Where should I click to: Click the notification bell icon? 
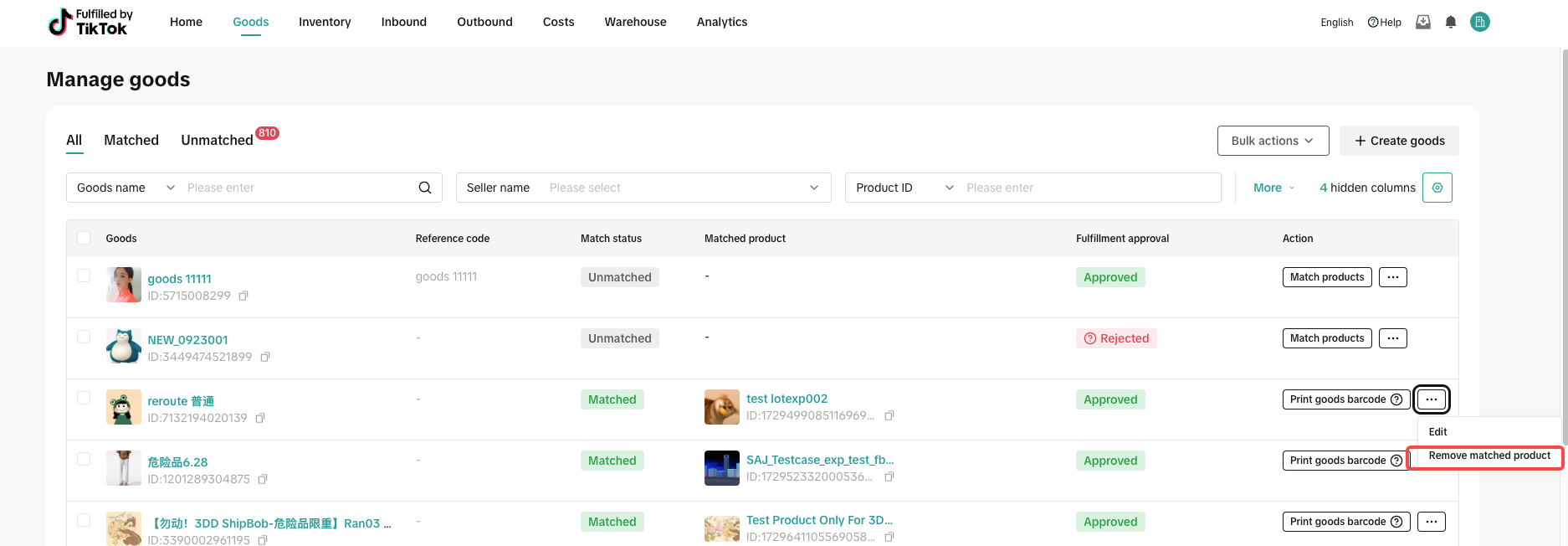pos(1451,23)
